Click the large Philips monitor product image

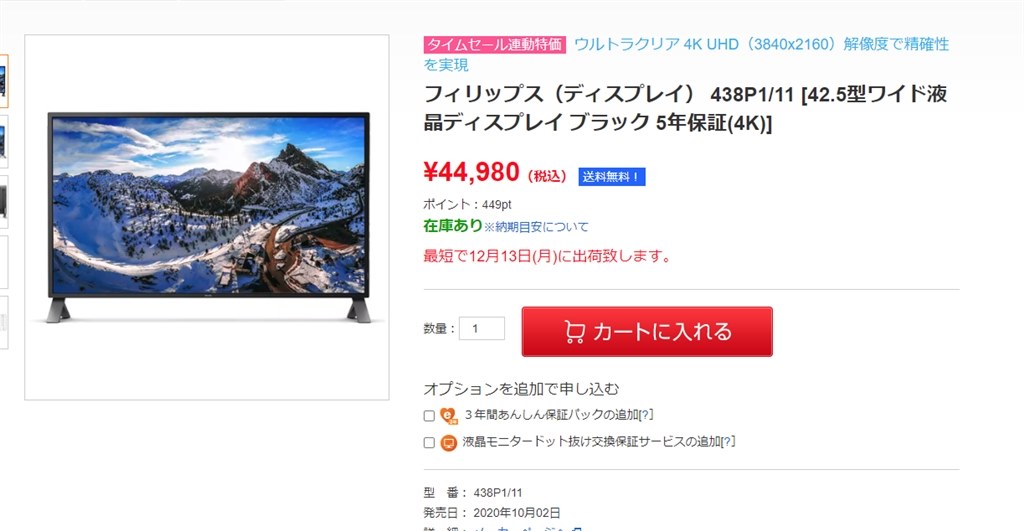pos(208,217)
